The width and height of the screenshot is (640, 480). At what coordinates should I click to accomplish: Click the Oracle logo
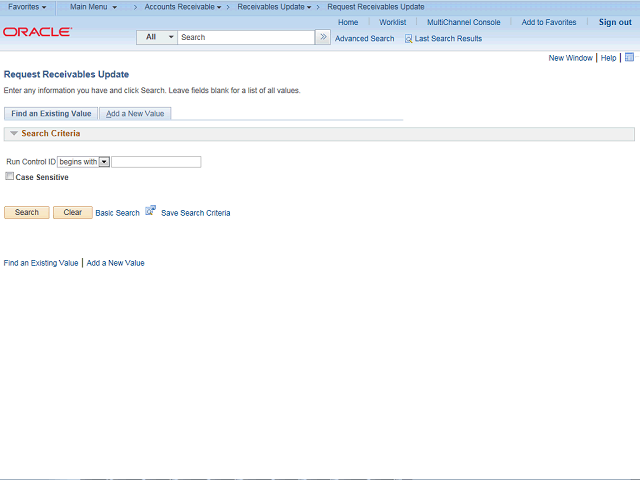click(38, 32)
